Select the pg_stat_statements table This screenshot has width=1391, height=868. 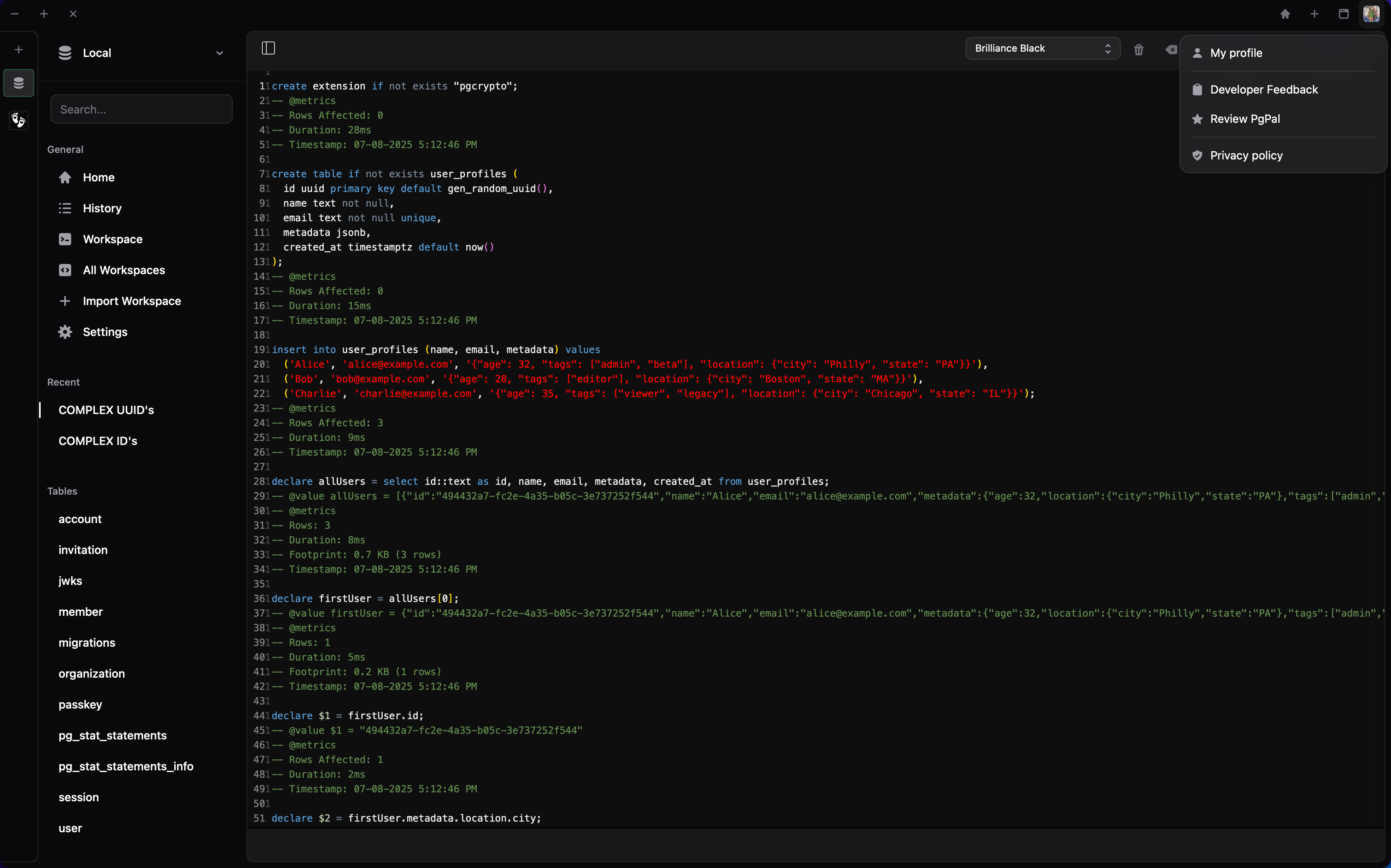[x=141, y=735]
